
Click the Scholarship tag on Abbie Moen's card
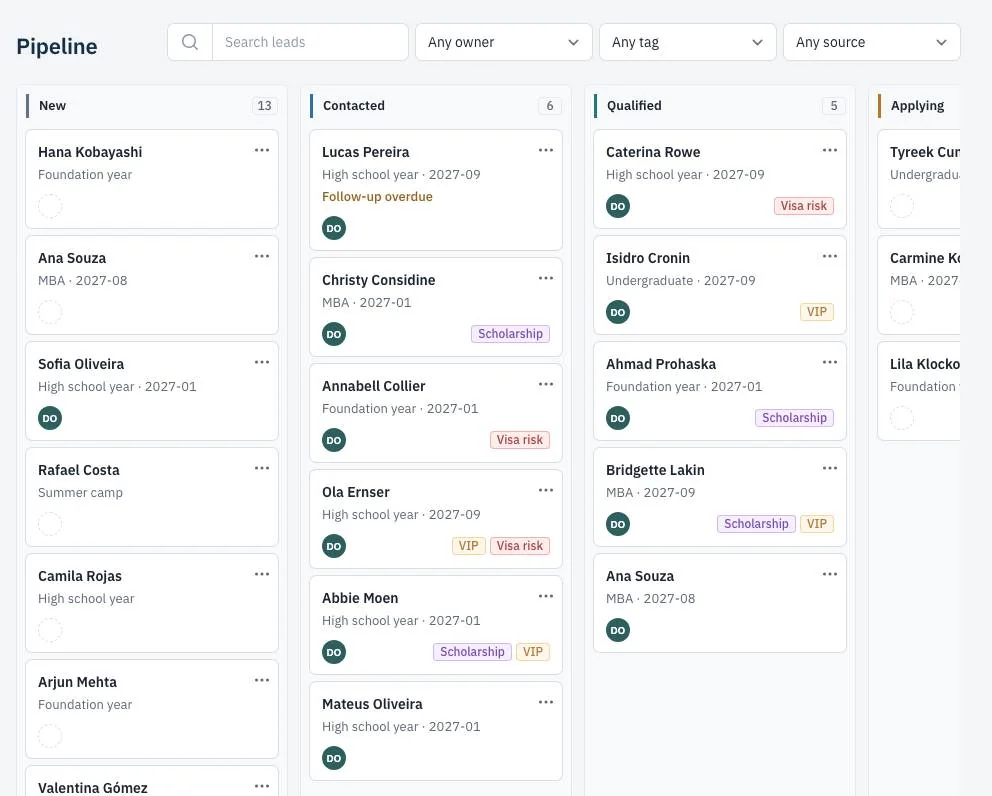(472, 652)
